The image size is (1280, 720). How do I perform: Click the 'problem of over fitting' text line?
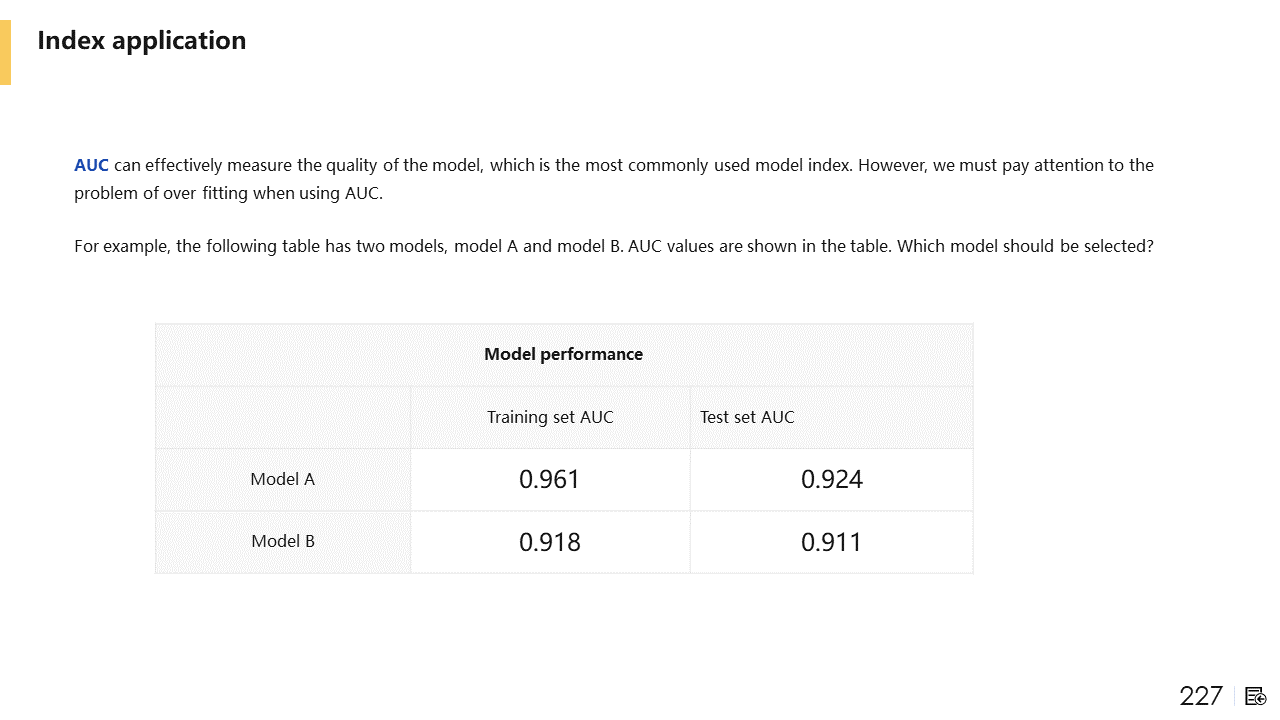228,194
